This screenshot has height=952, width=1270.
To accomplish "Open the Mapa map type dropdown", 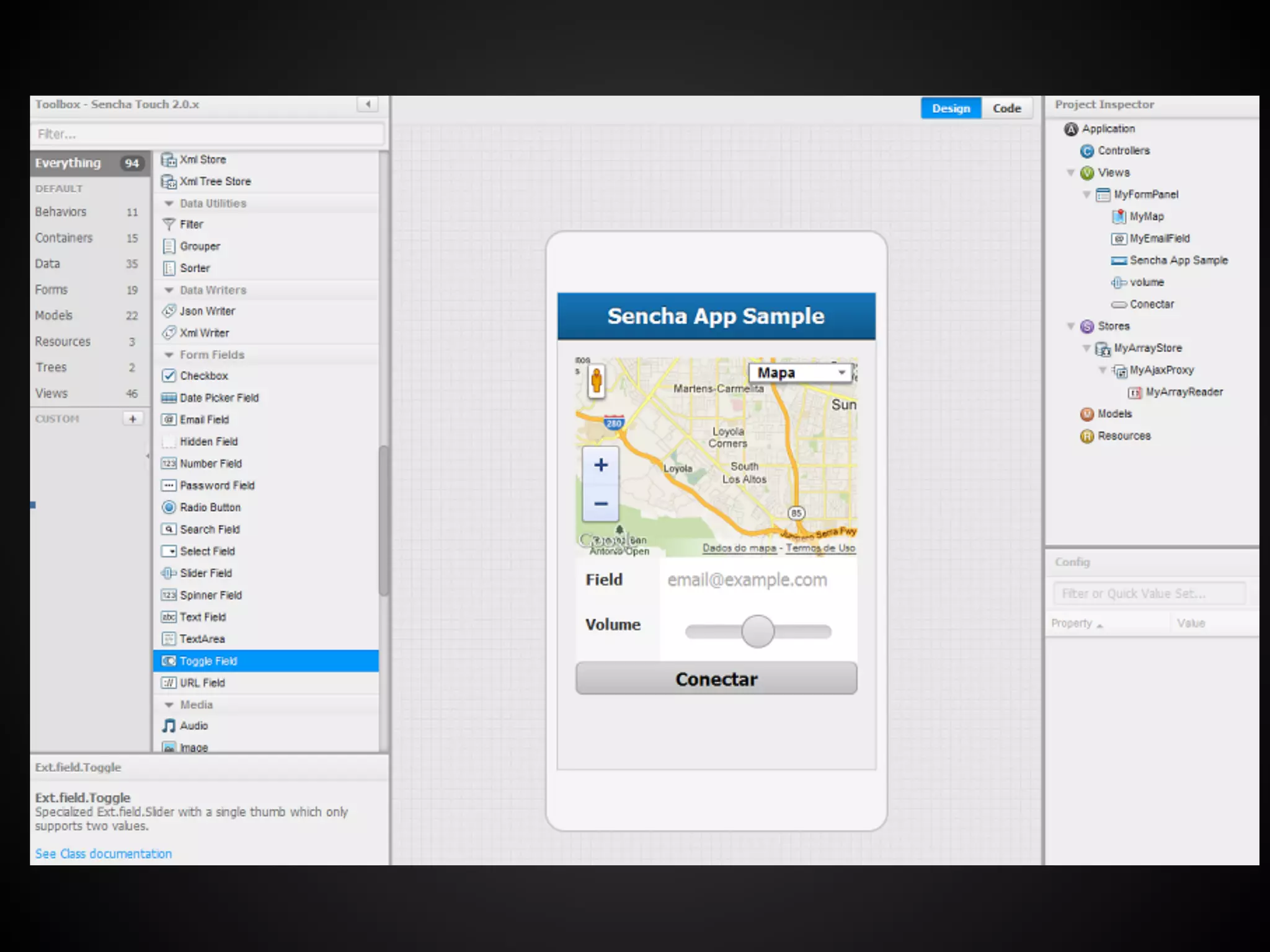I will (x=800, y=372).
